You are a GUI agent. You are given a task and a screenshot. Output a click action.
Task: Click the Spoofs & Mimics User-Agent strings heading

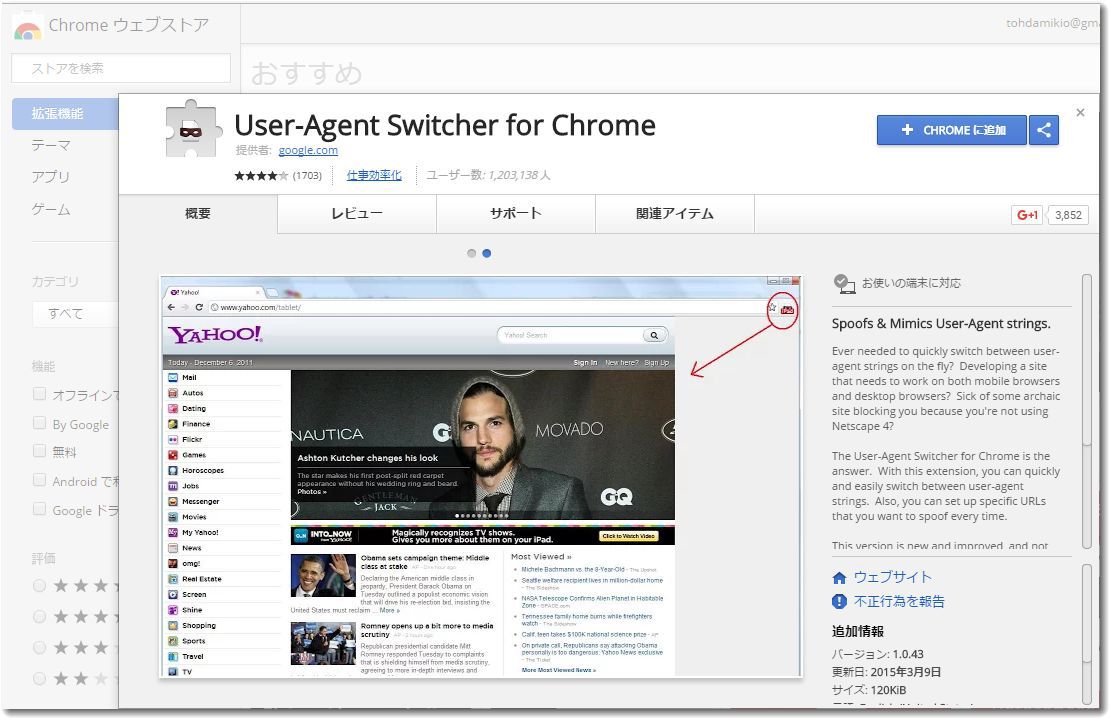coord(941,324)
